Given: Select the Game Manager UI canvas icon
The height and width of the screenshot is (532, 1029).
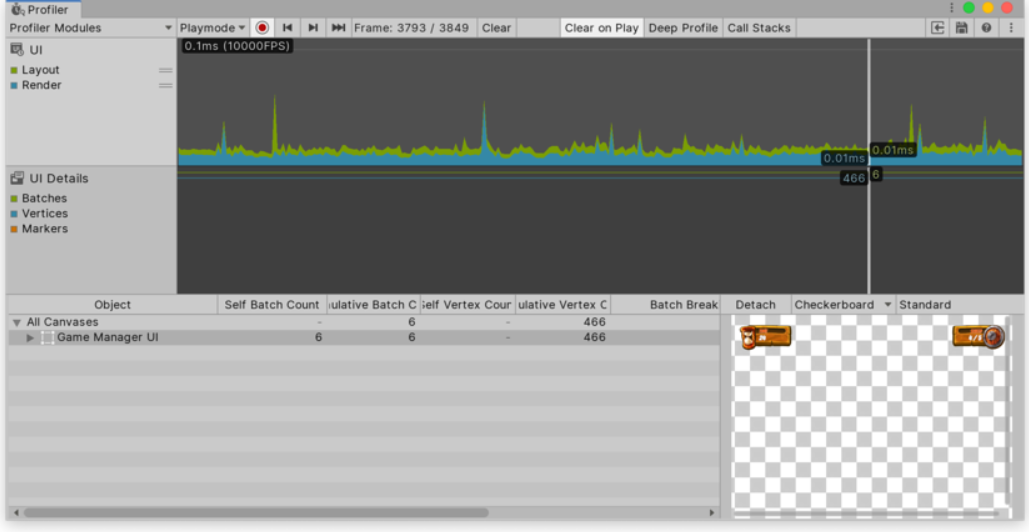Looking at the screenshot, I should (x=47, y=338).
